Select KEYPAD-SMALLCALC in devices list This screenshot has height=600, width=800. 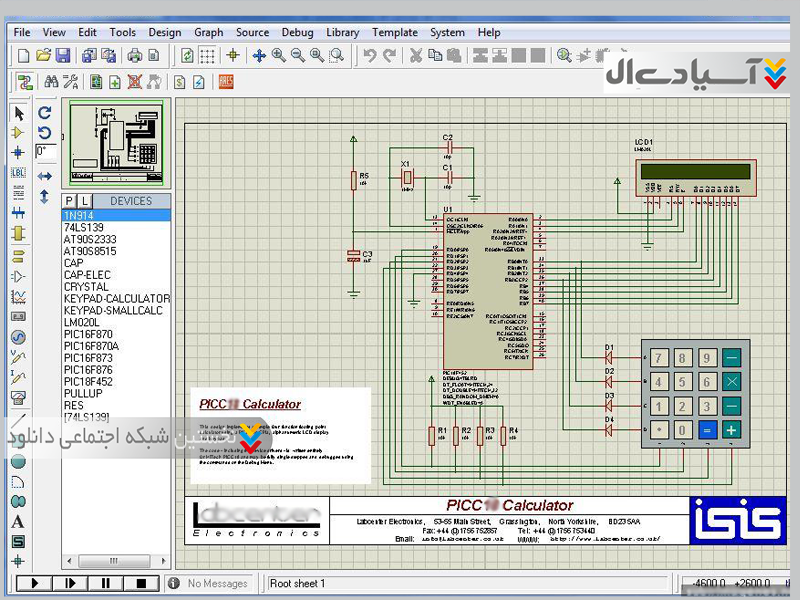point(113,311)
